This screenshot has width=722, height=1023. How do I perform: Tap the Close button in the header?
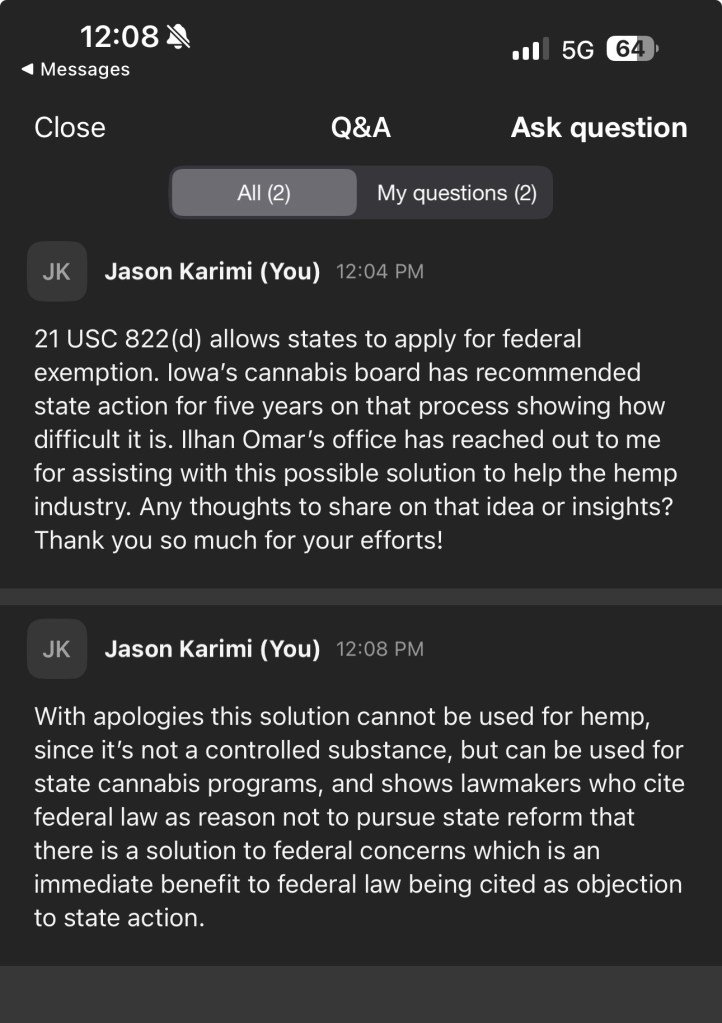tap(70, 128)
